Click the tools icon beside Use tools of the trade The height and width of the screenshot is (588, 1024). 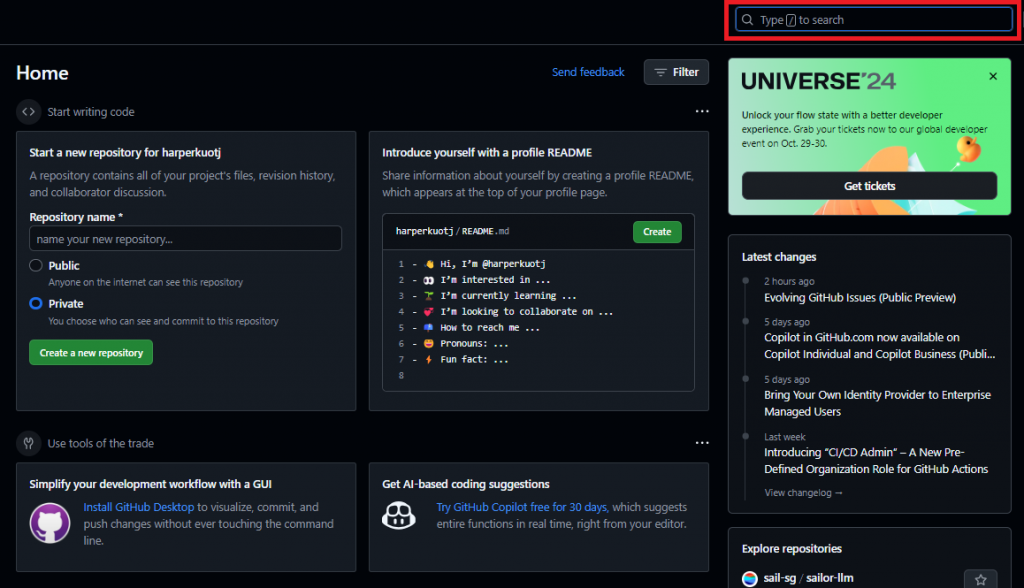[29, 443]
